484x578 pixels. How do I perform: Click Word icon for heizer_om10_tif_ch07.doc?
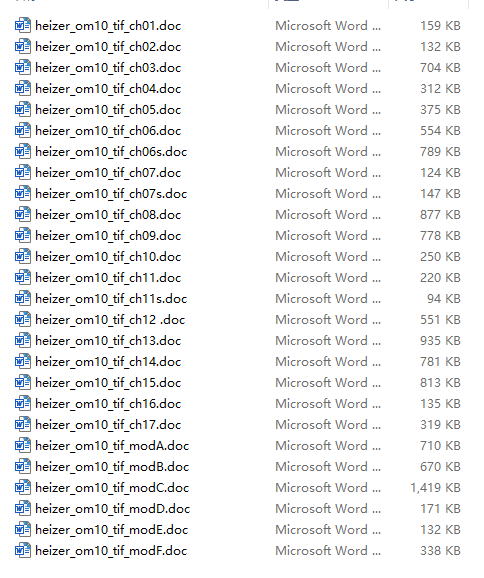[22, 173]
